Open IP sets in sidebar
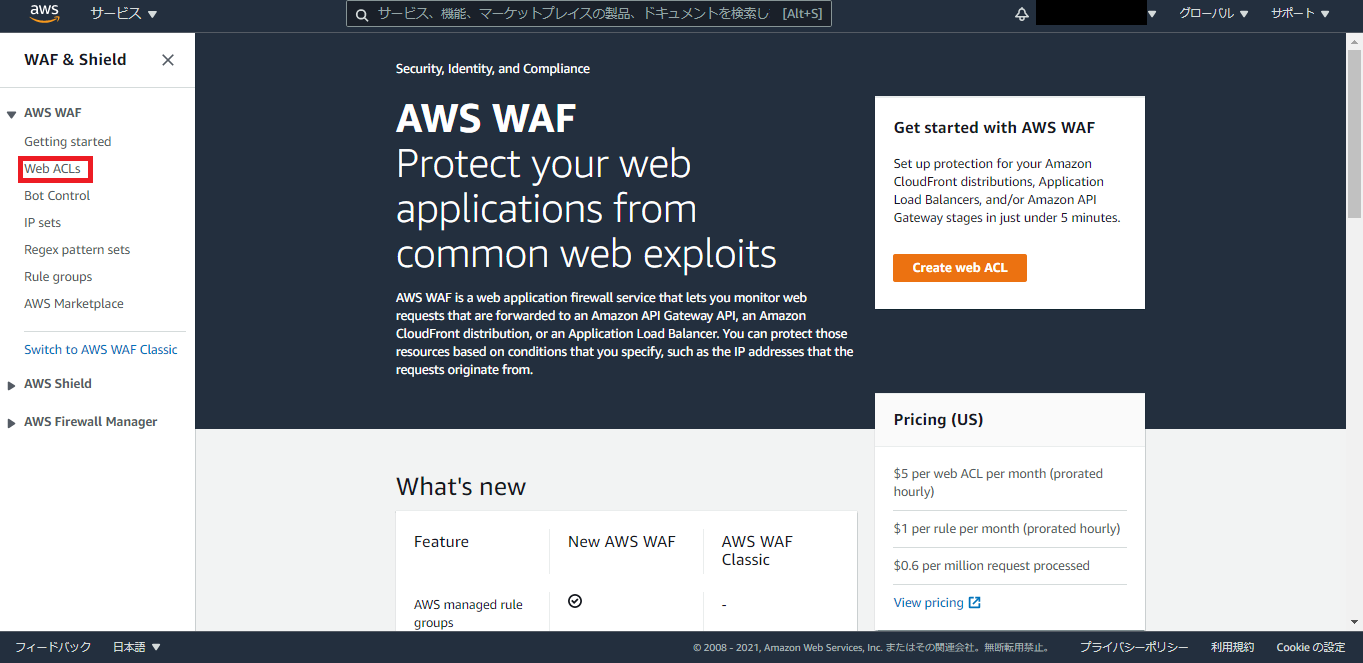Viewport: 1363px width, 663px height. click(42, 223)
